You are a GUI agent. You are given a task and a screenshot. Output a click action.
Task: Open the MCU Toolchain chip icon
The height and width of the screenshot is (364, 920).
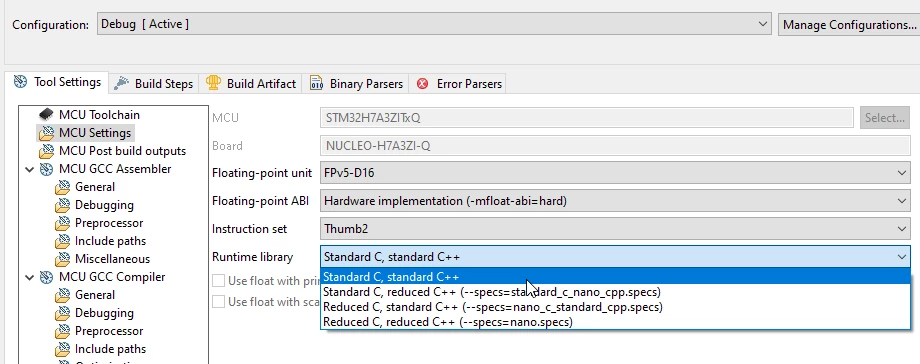coord(46,114)
